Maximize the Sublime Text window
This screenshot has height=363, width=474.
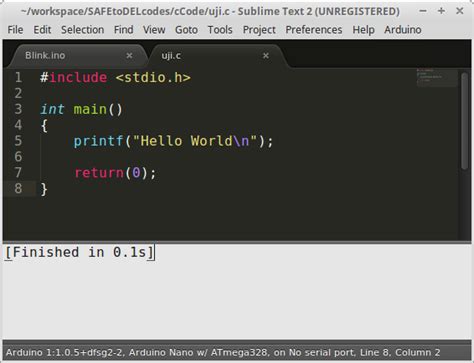(441, 11)
